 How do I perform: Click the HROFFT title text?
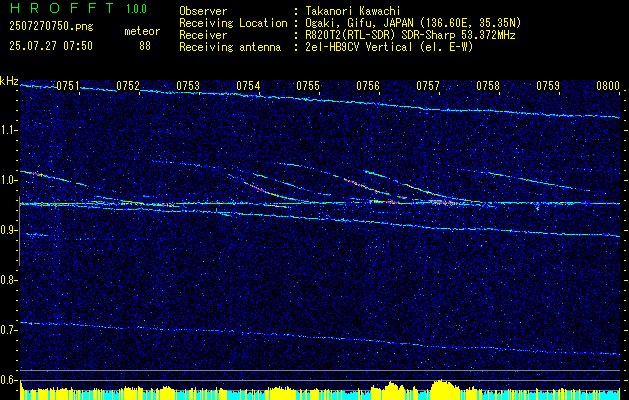[62, 8]
